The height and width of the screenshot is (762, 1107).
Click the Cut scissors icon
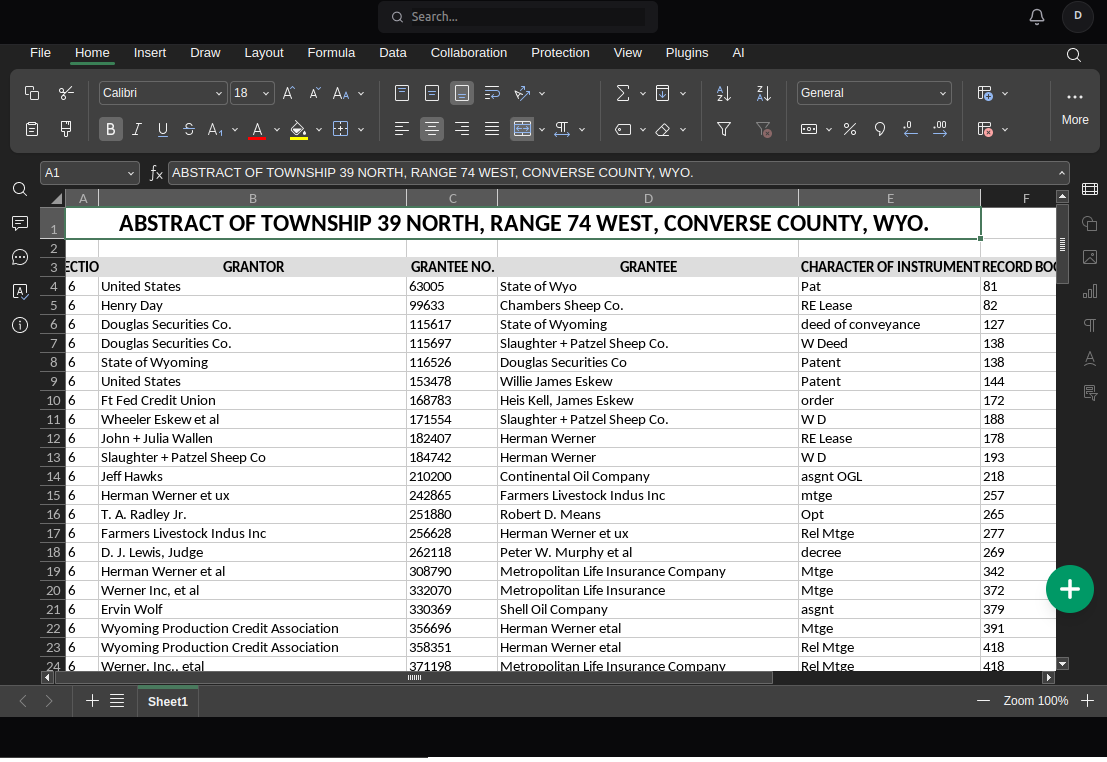(66, 93)
